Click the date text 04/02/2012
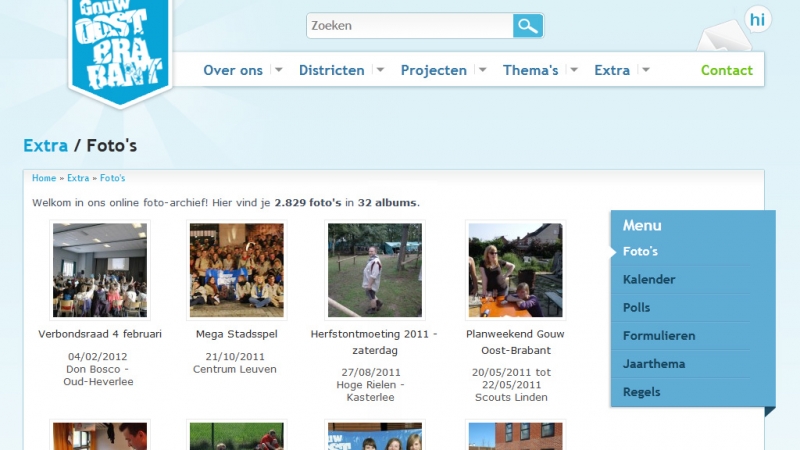 tap(97, 357)
